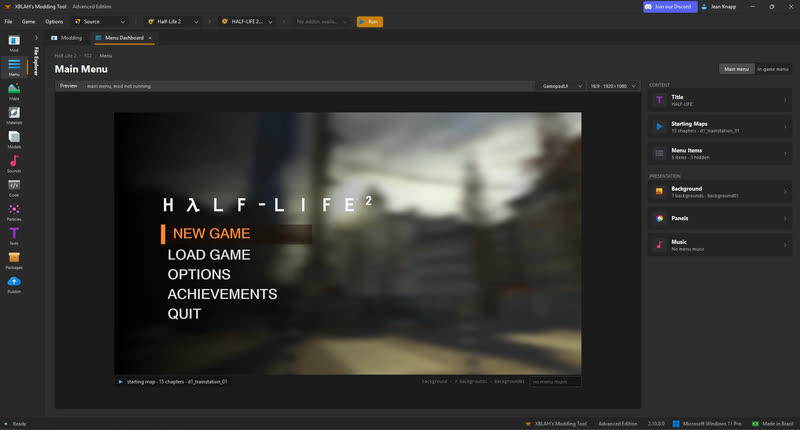Select the Menu sidebar icon
Viewport: 800px width, 430px height.
14,66
